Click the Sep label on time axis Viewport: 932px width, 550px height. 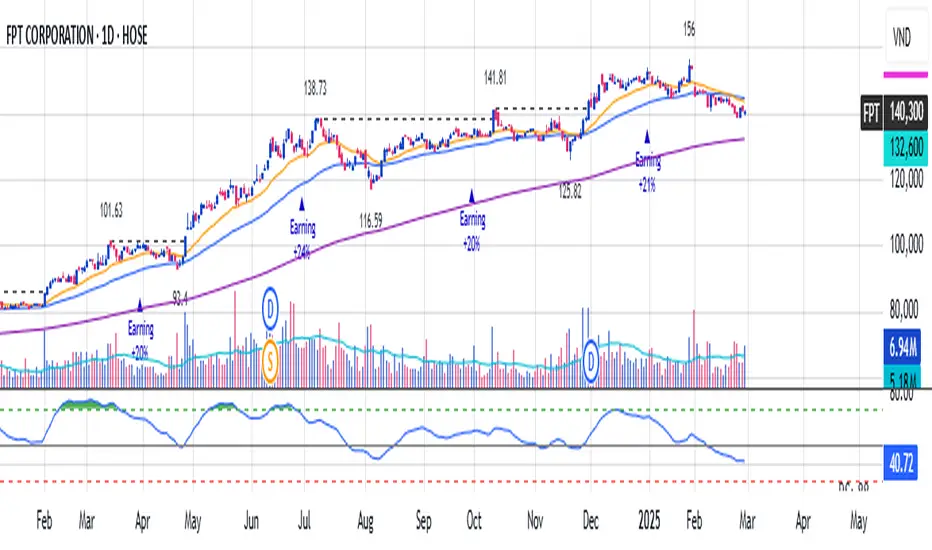(423, 521)
